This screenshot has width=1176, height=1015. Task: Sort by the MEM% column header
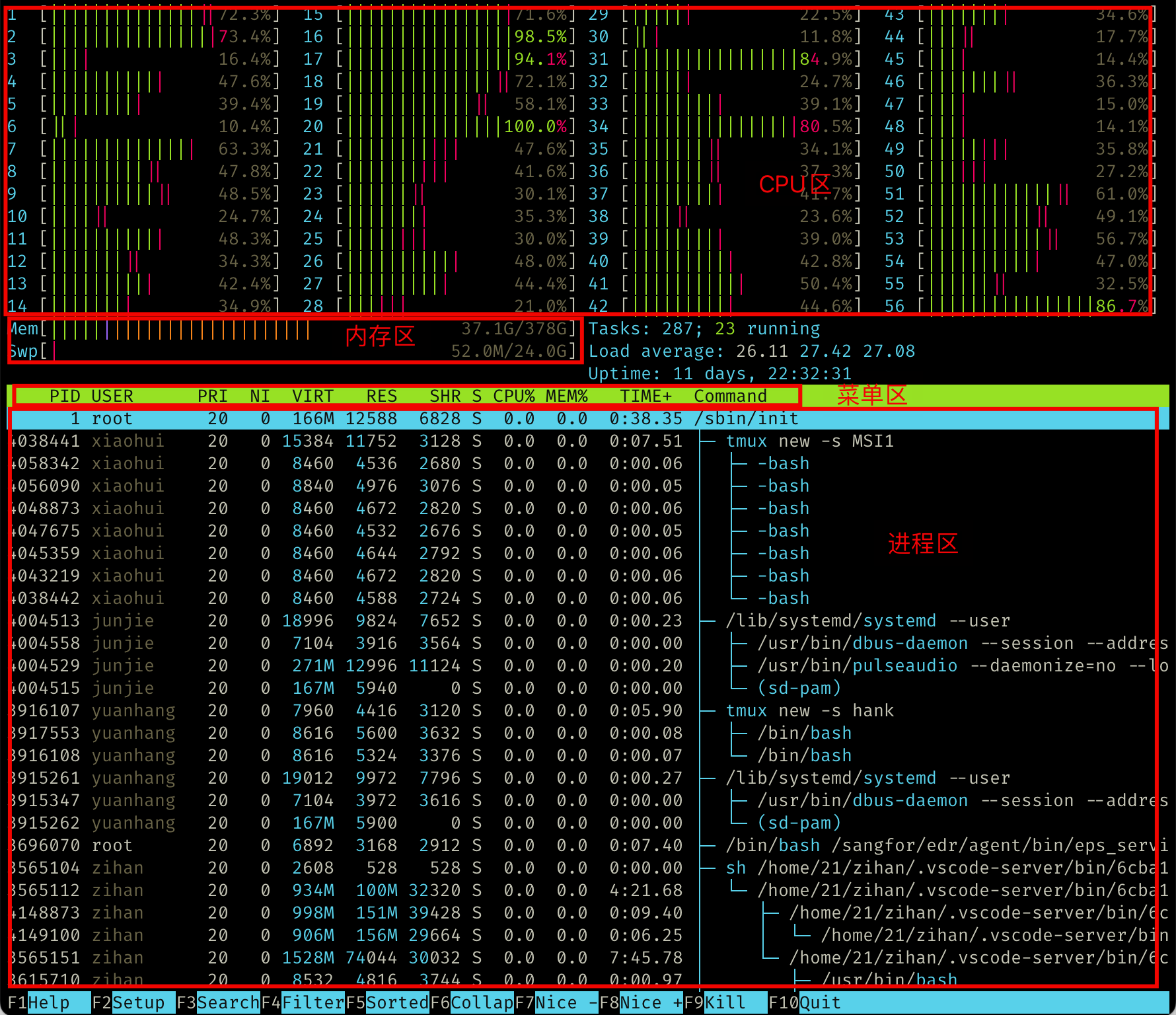(x=567, y=396)
